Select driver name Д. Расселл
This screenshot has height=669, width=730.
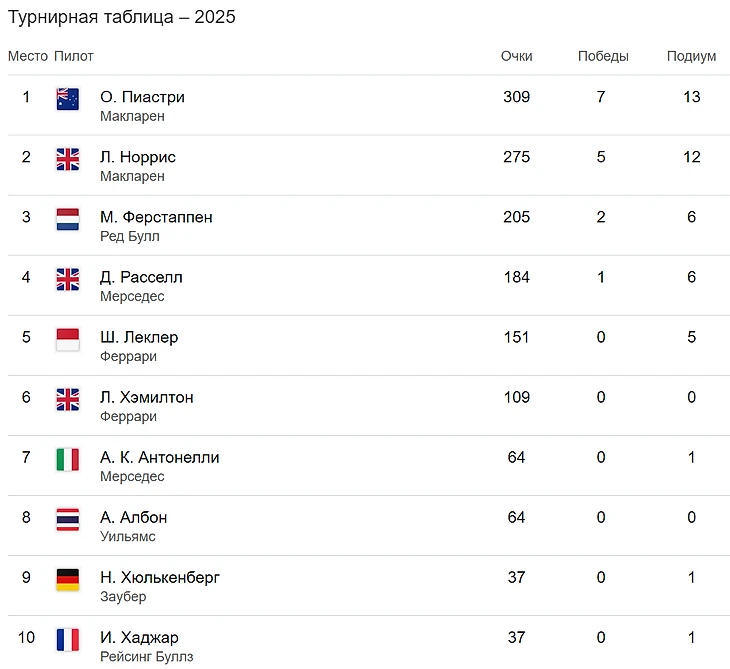141,277
